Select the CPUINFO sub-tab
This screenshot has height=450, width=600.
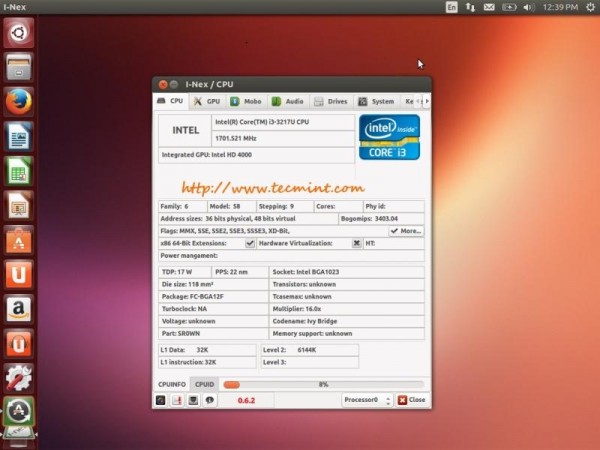pyautogui.click(x=172, y=384)
